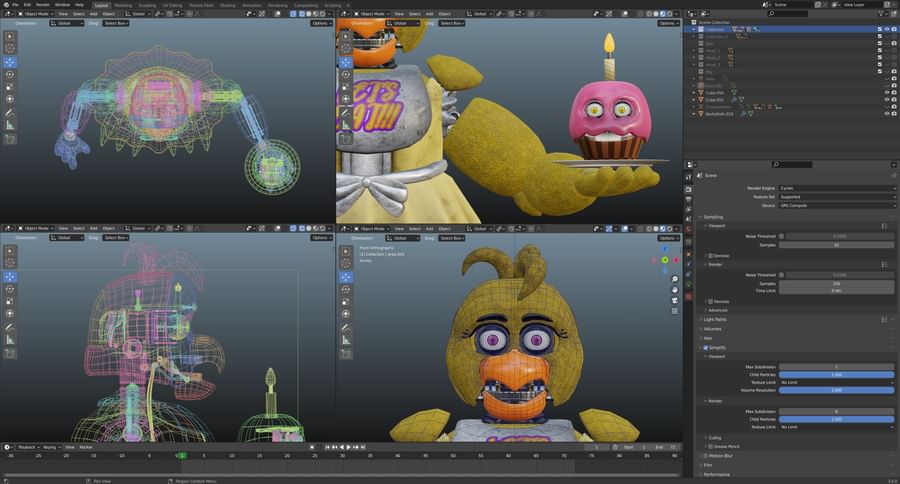Image resolution: width=900 pixels, height=484 pixels.
Task: Adjust the Volume Resolution slider
Action: 836,390
